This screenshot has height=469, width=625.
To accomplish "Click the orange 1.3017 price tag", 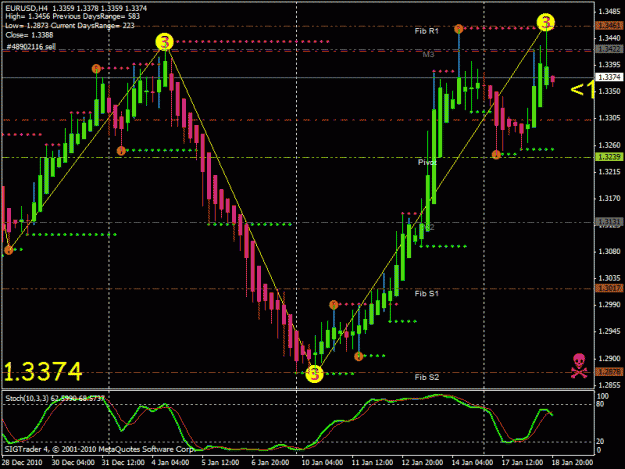I will [x=609, y=288].
